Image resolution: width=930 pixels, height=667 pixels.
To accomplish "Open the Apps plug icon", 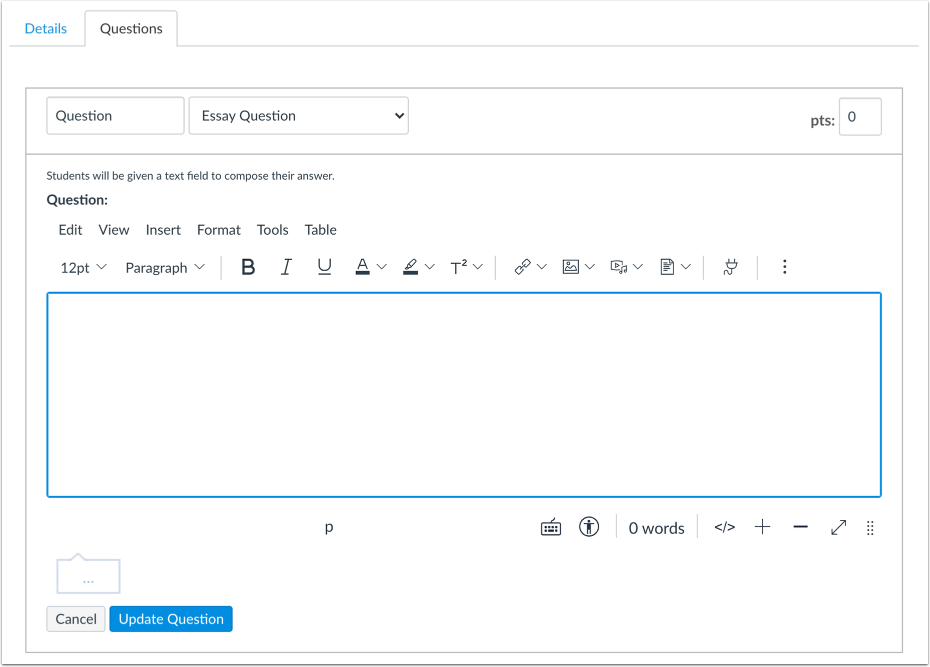I will click(729, 266).
